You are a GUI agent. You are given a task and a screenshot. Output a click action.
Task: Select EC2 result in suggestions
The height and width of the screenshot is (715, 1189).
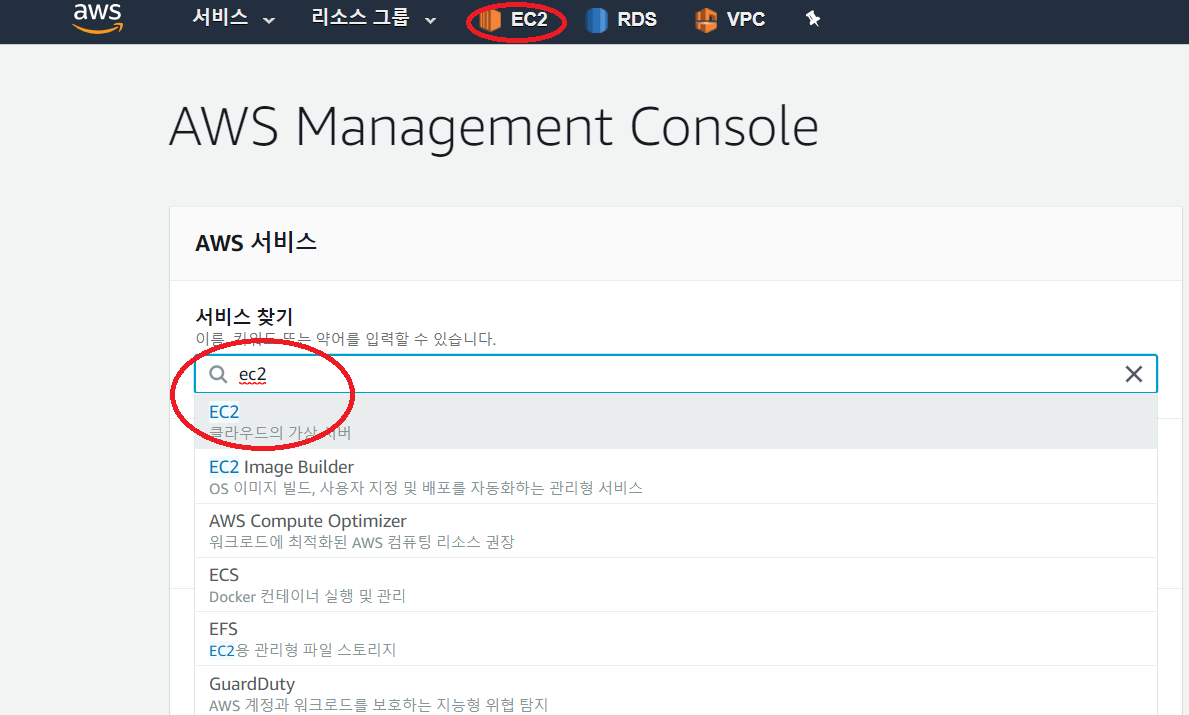(x=676, y=422)
